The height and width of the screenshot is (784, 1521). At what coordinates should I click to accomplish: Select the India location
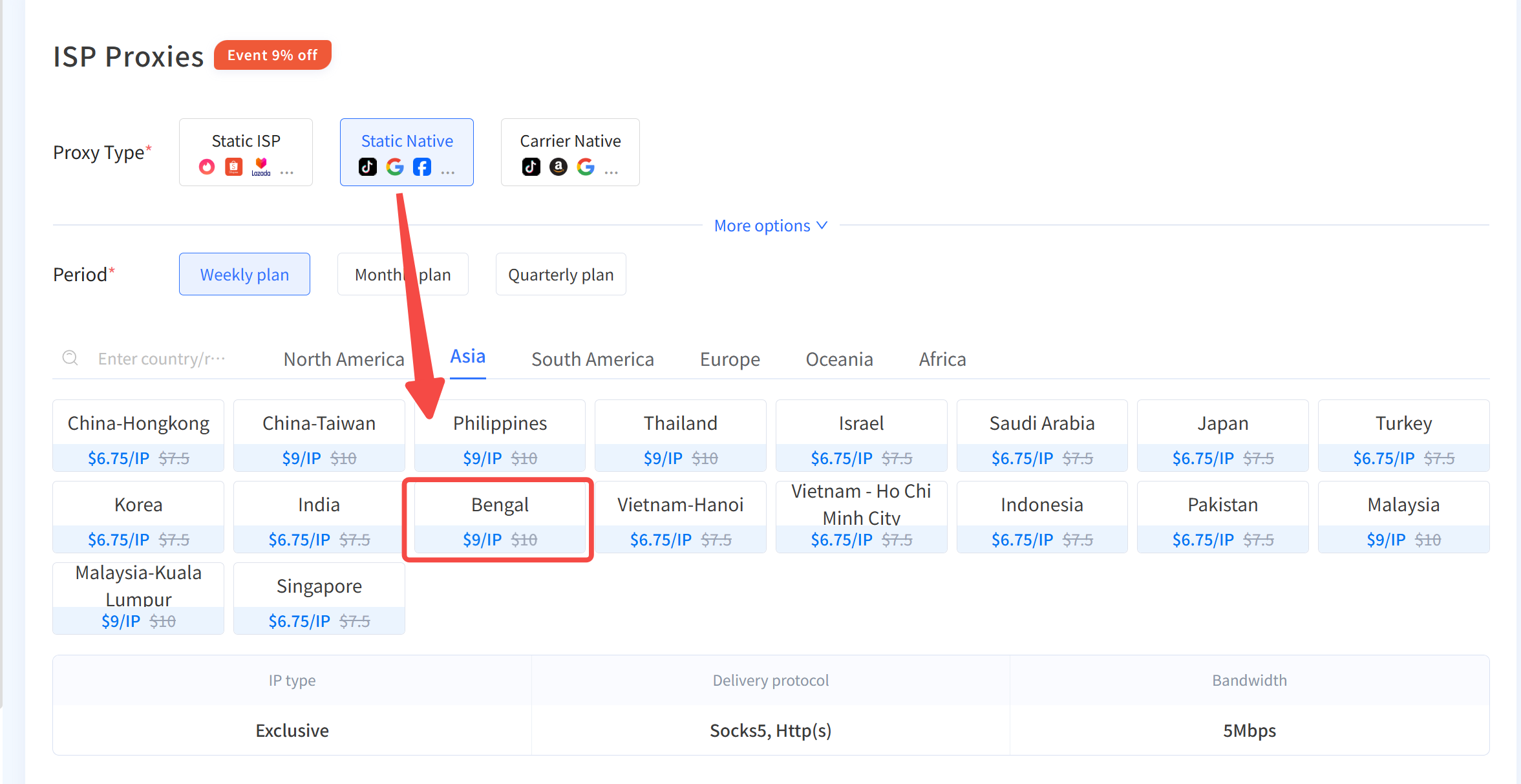[x=319, y=517]
